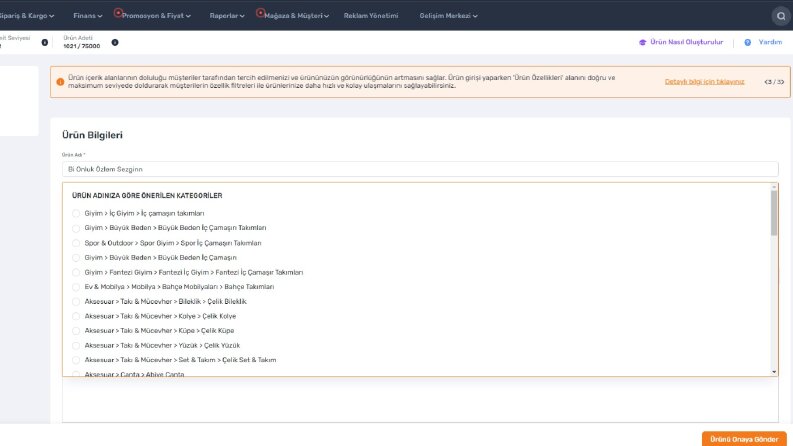The height and width of the screenshot is (446, 793).
Task: Select Çelik Yüzük category radio
Action: (x=76, y=345)
